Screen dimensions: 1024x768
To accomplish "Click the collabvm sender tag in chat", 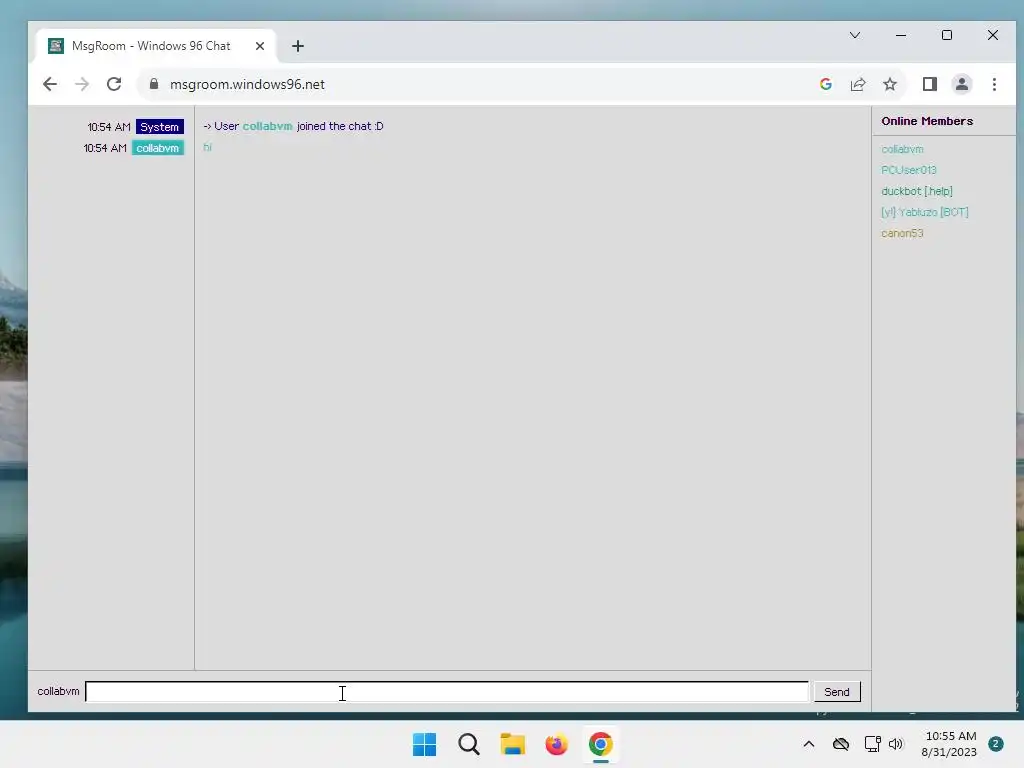I will 157,148.
